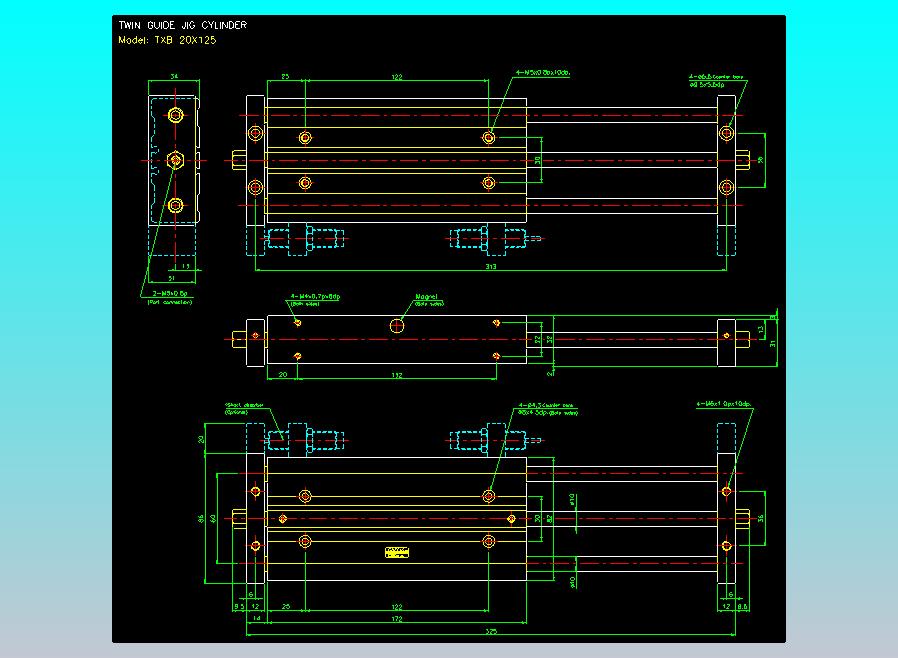Click the Shock absorber (Optional) annotation label
The width and height of the screenshot is (898, 658).
click(245, 405)
